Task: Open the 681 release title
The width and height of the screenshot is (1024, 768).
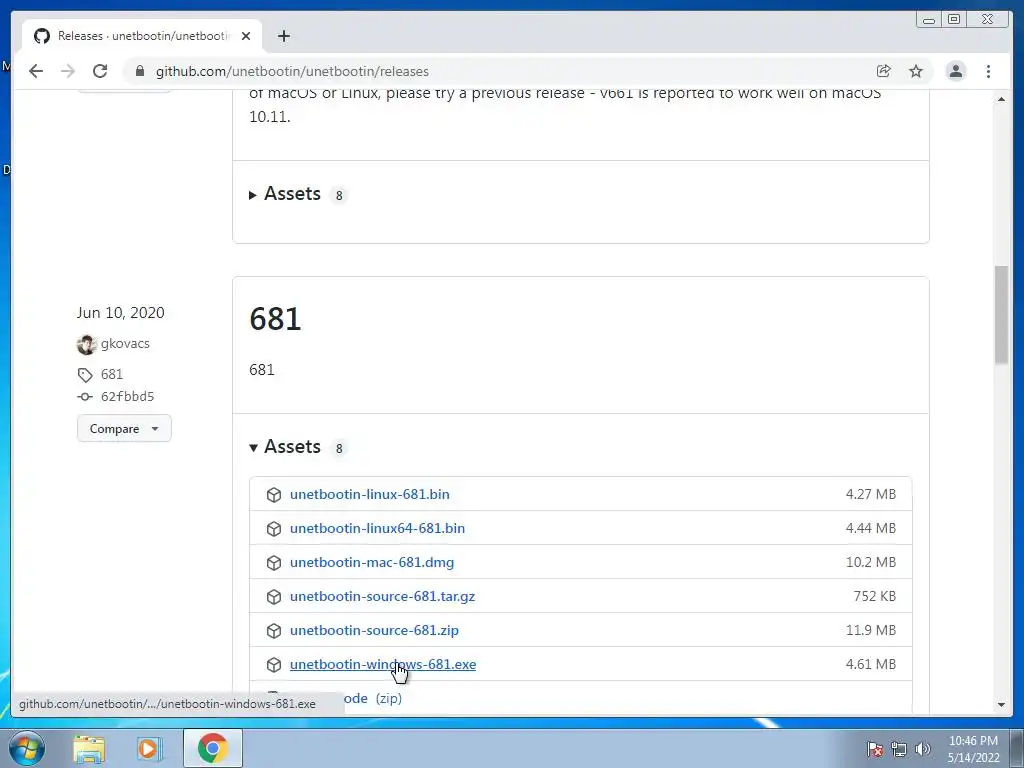Action: coord(275,319)
